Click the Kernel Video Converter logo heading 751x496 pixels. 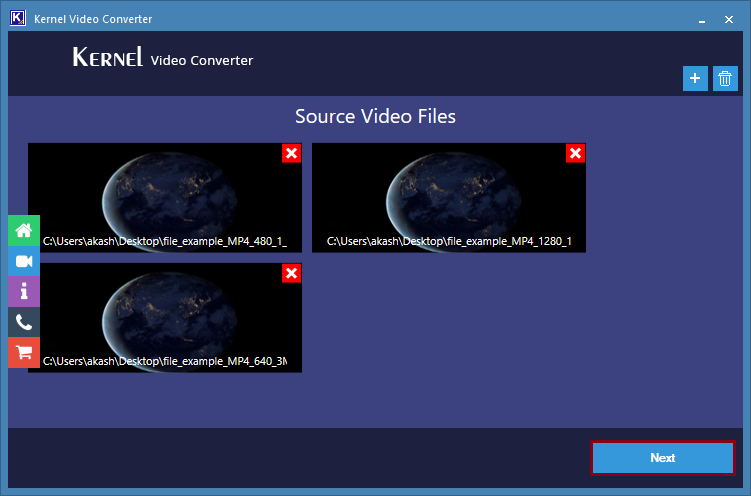click(x=163, y=57)
